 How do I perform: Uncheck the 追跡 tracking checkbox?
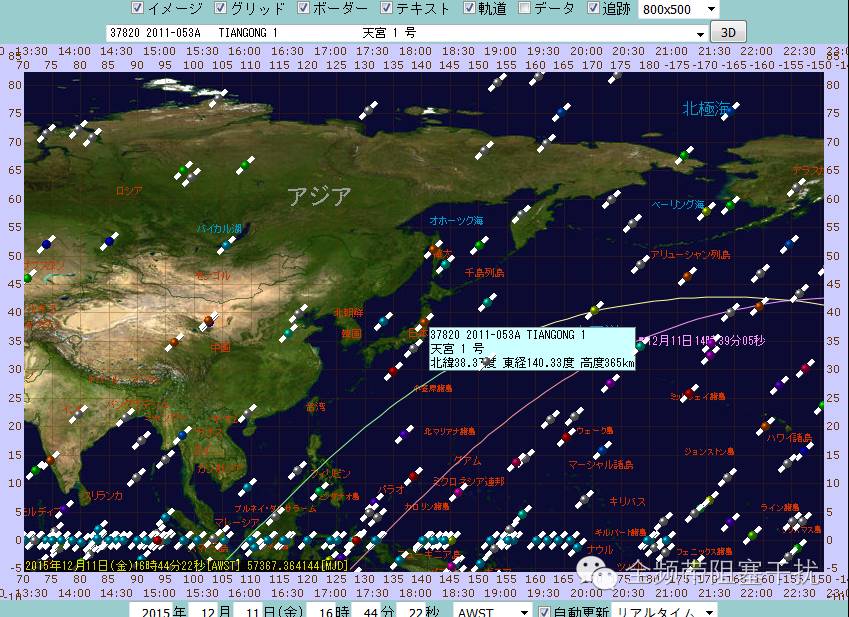coord(593,8)
